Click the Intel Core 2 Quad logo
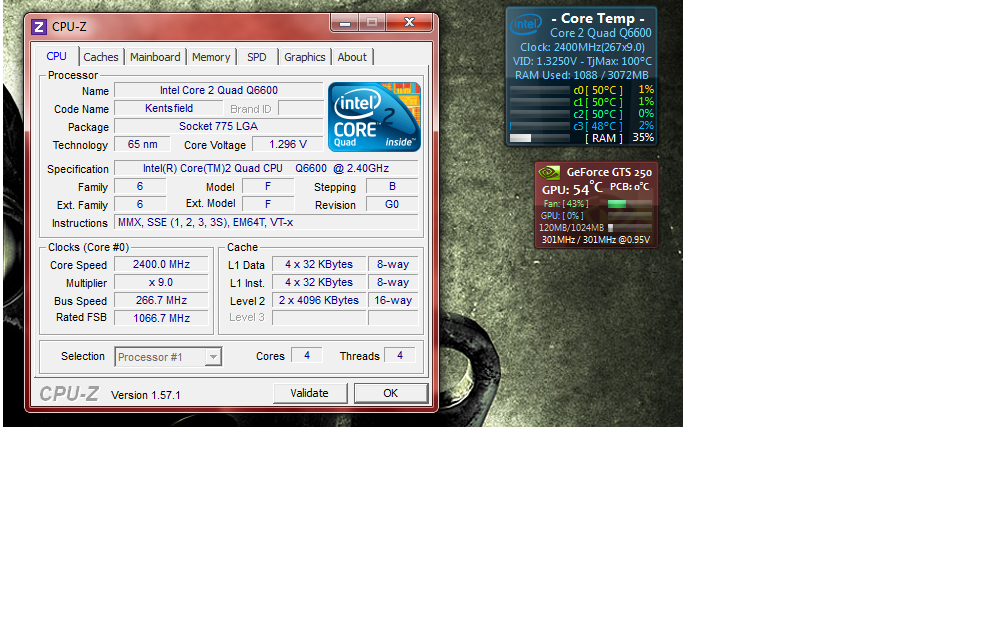The image size is (1008, 630). 374,116
